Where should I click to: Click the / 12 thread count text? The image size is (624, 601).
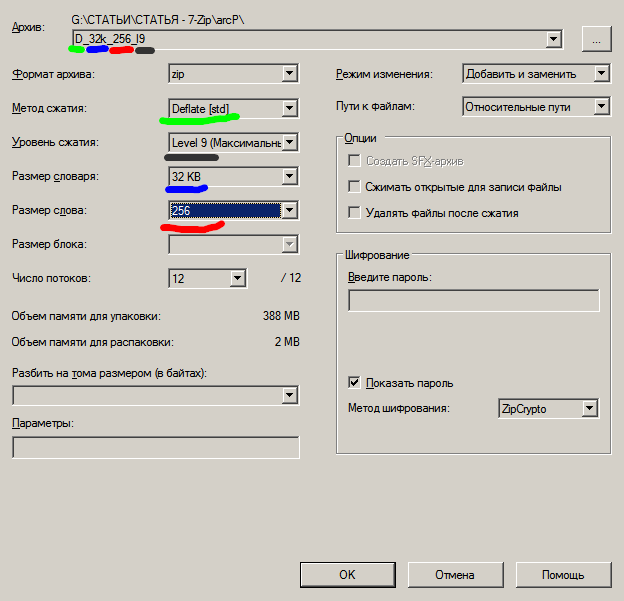(x=291, y=278)
